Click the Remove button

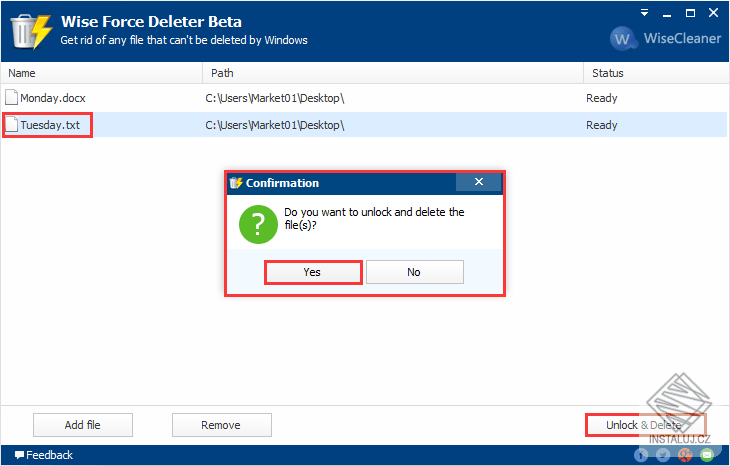pos(222,425)
